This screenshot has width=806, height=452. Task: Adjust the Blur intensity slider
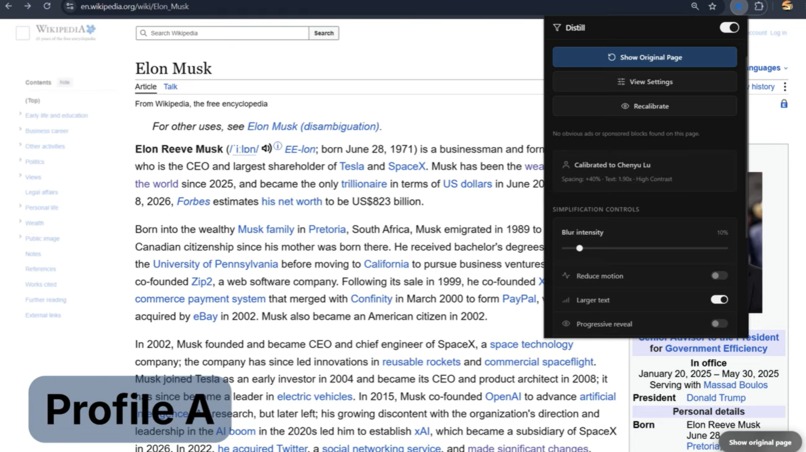coord(645,248)
